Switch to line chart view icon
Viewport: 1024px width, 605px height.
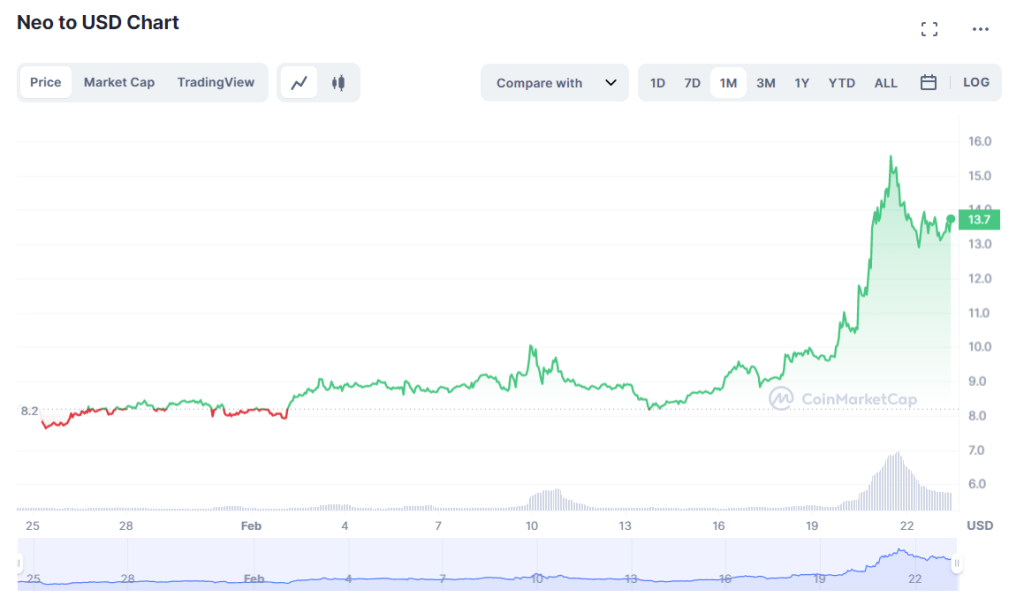[299, 83]
